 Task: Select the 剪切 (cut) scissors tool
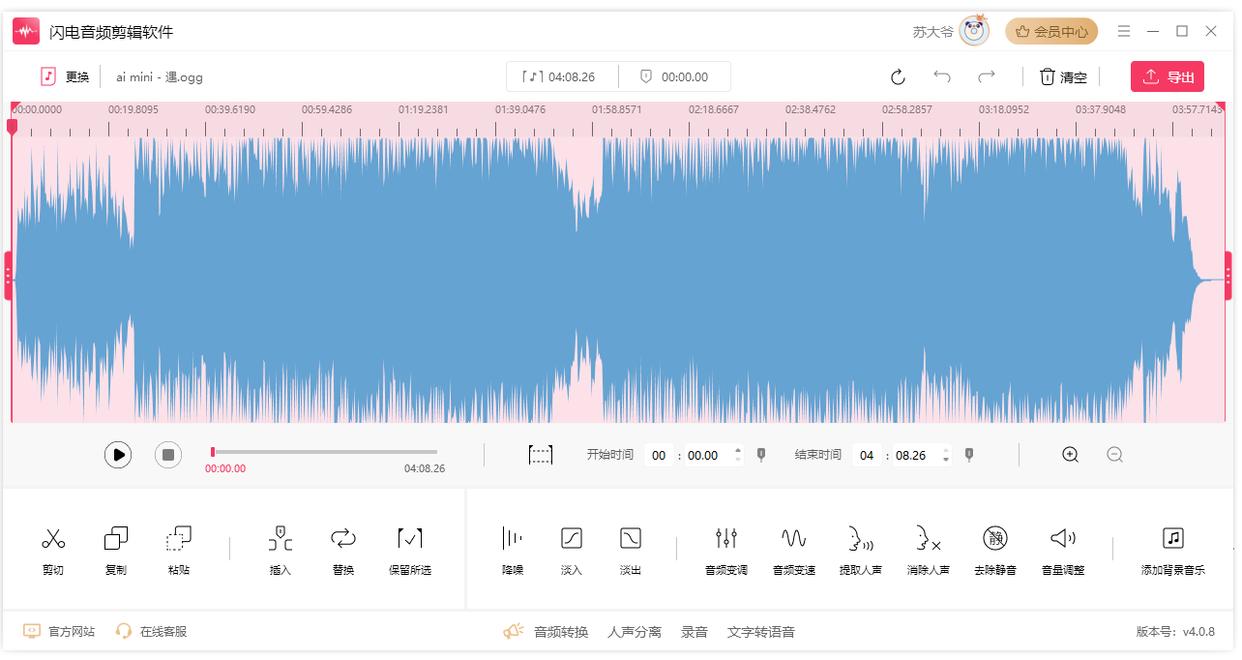click(53, 540)
